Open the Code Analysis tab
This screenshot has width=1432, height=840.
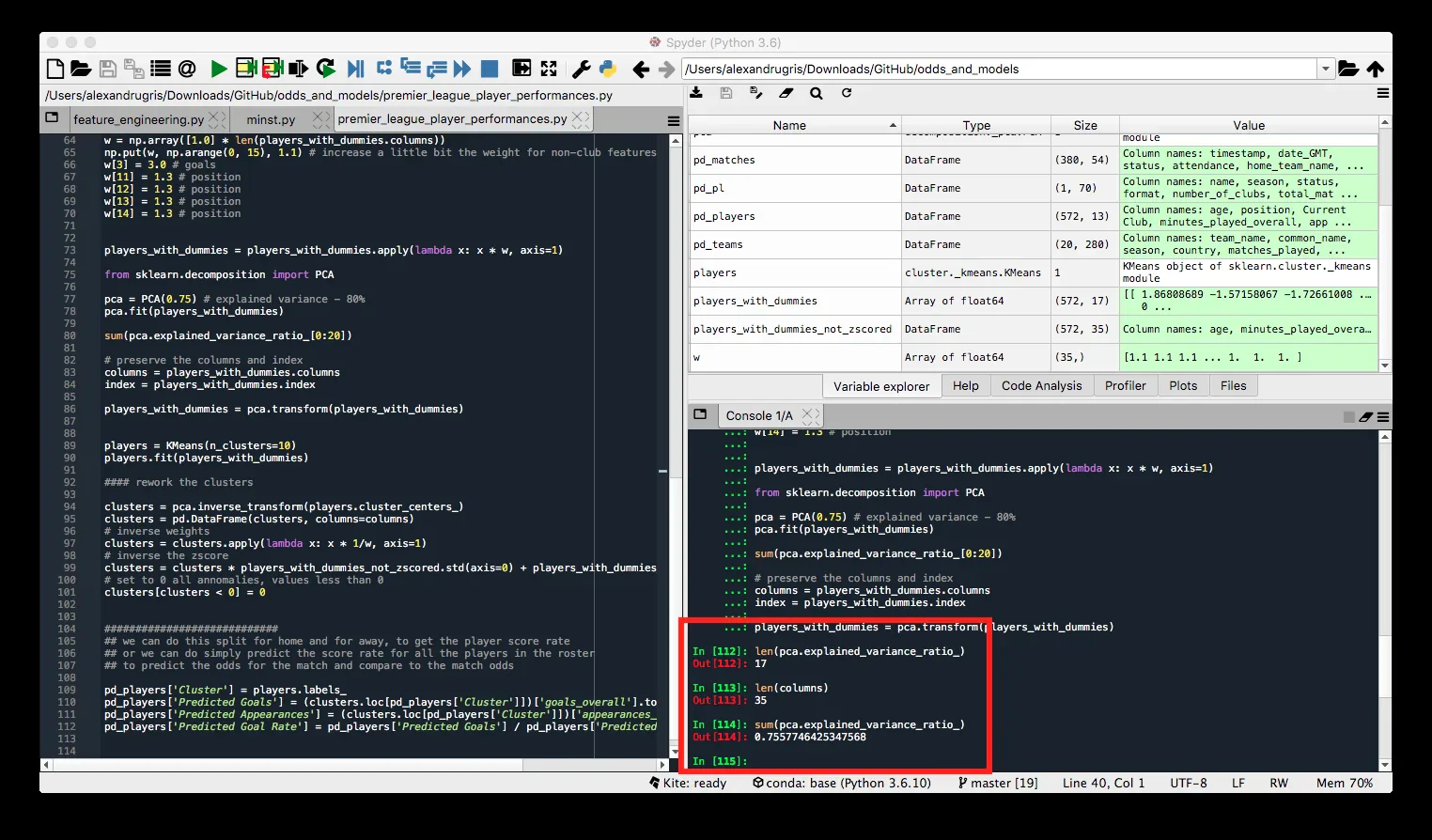1042,385
